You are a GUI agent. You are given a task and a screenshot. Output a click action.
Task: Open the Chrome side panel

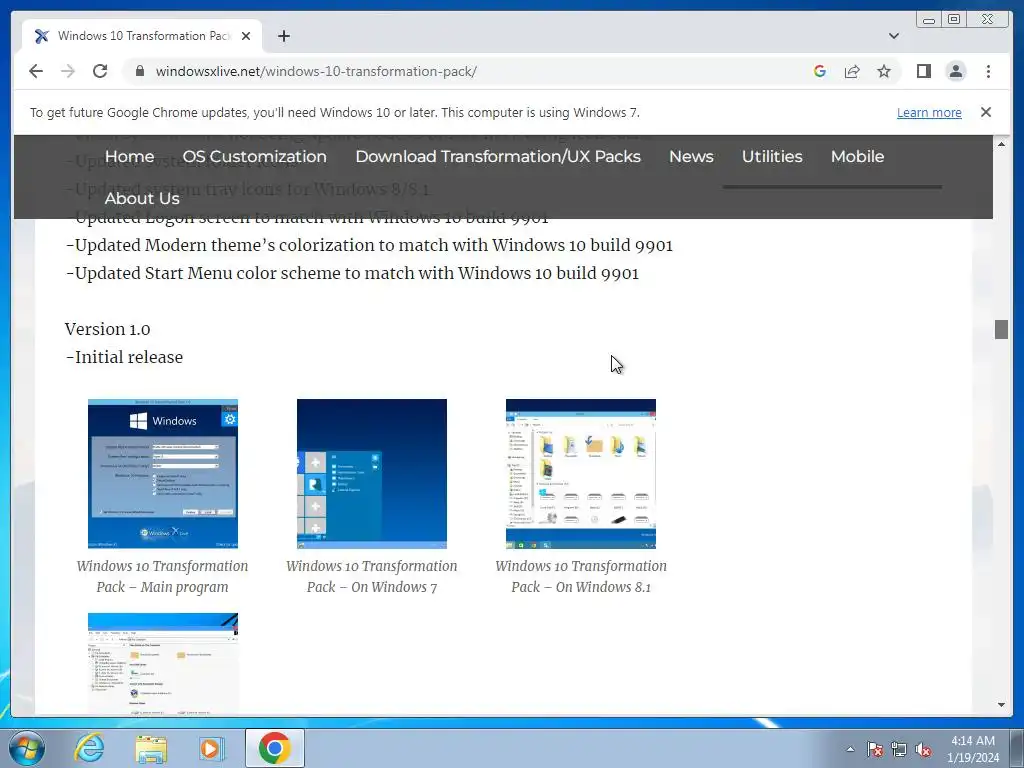pyautogui.click(x=923, y=71)
